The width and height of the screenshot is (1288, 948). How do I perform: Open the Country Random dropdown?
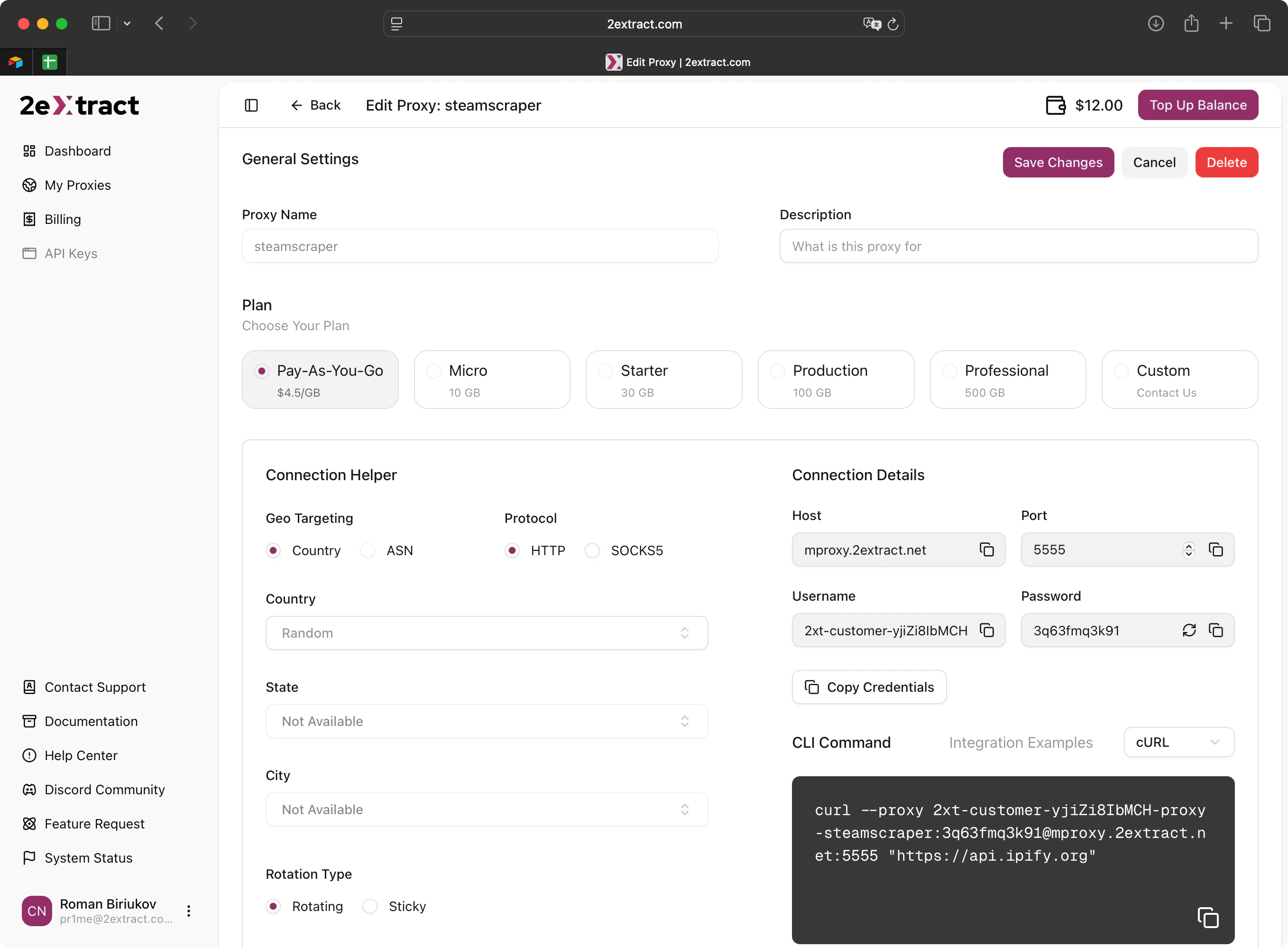point(486,633)
